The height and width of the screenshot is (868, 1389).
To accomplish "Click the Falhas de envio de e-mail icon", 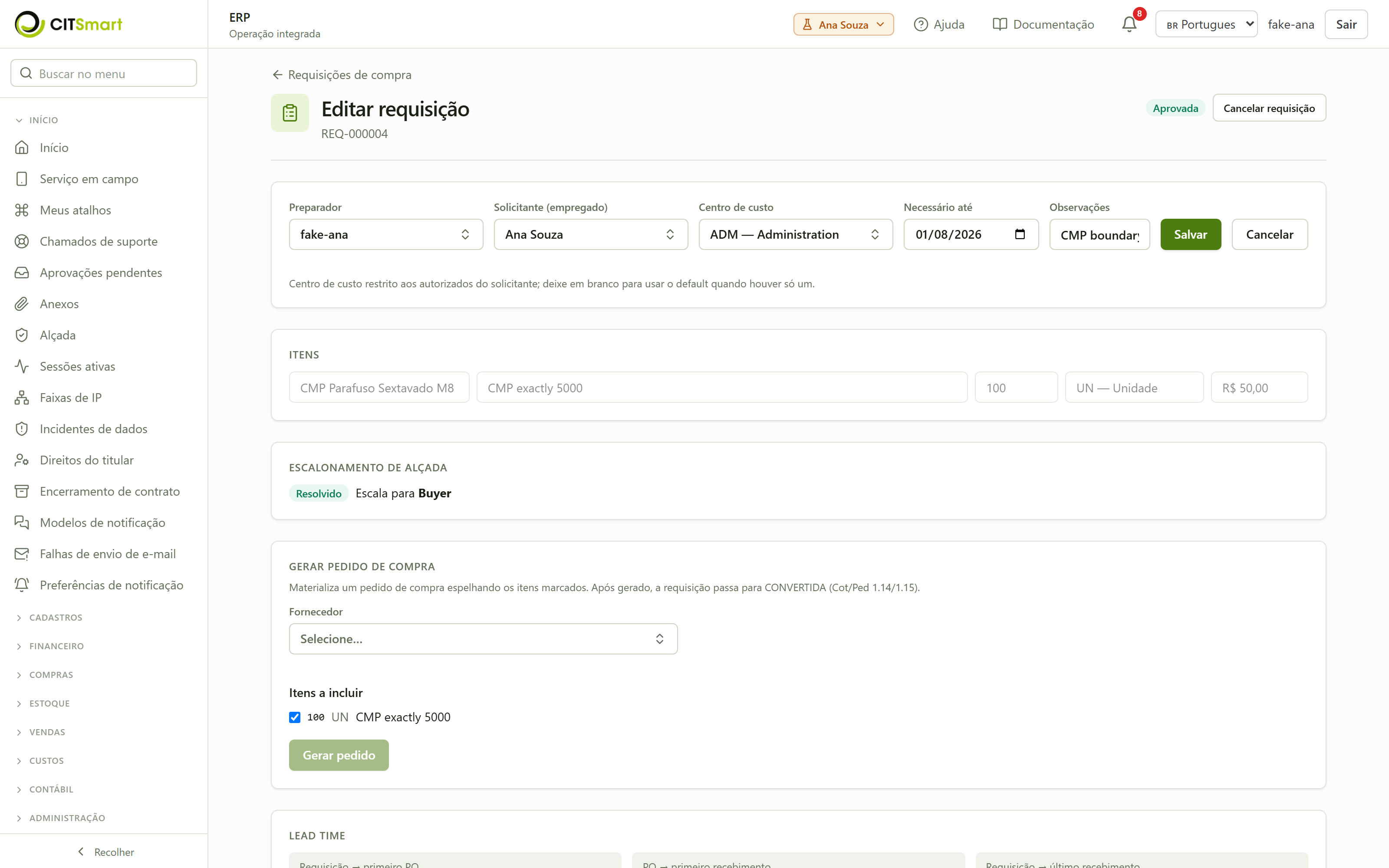I will tap(22, 554).
